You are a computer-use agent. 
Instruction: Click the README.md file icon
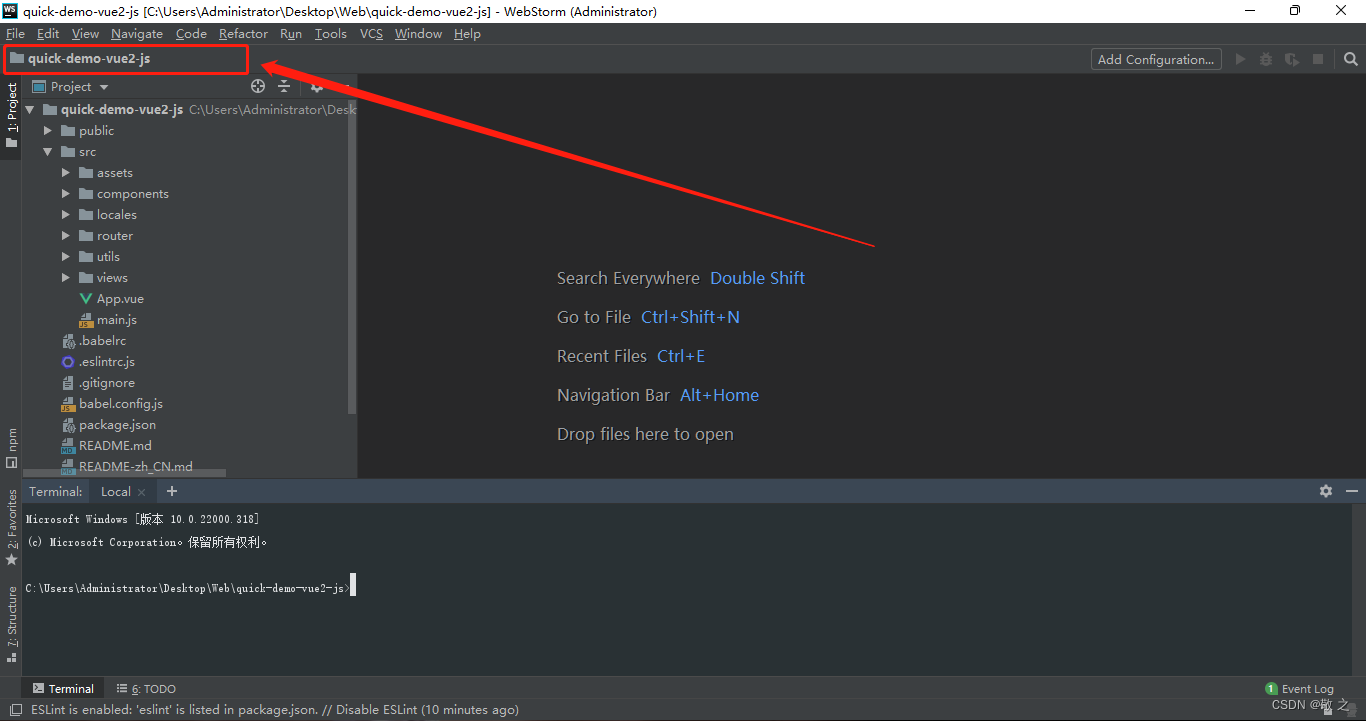point(68,446)
